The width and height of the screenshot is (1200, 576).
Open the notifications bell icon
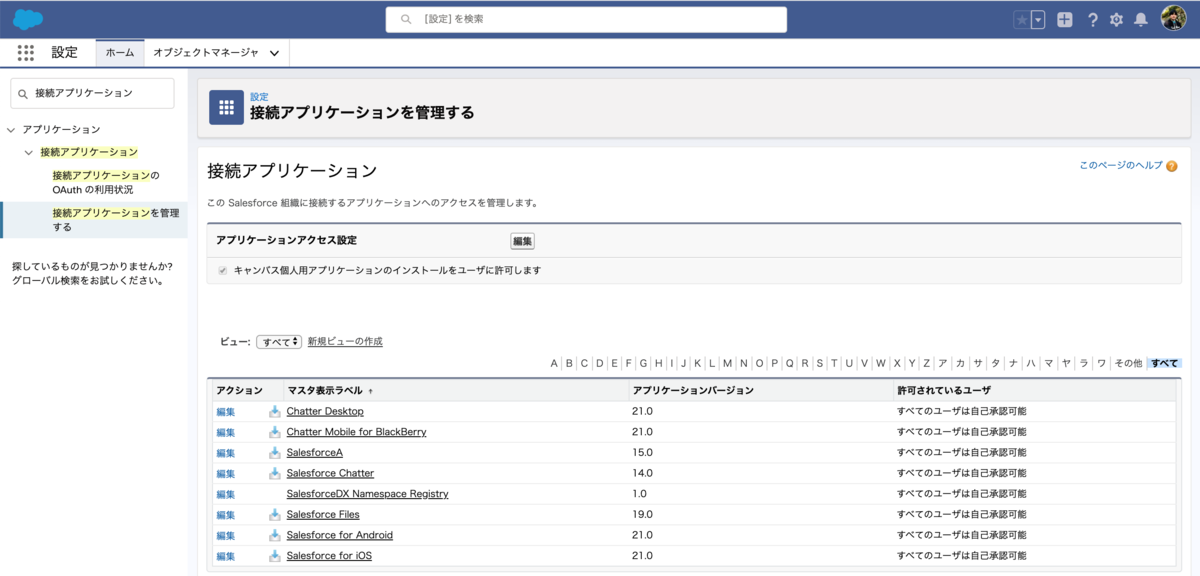point(1140,19)
